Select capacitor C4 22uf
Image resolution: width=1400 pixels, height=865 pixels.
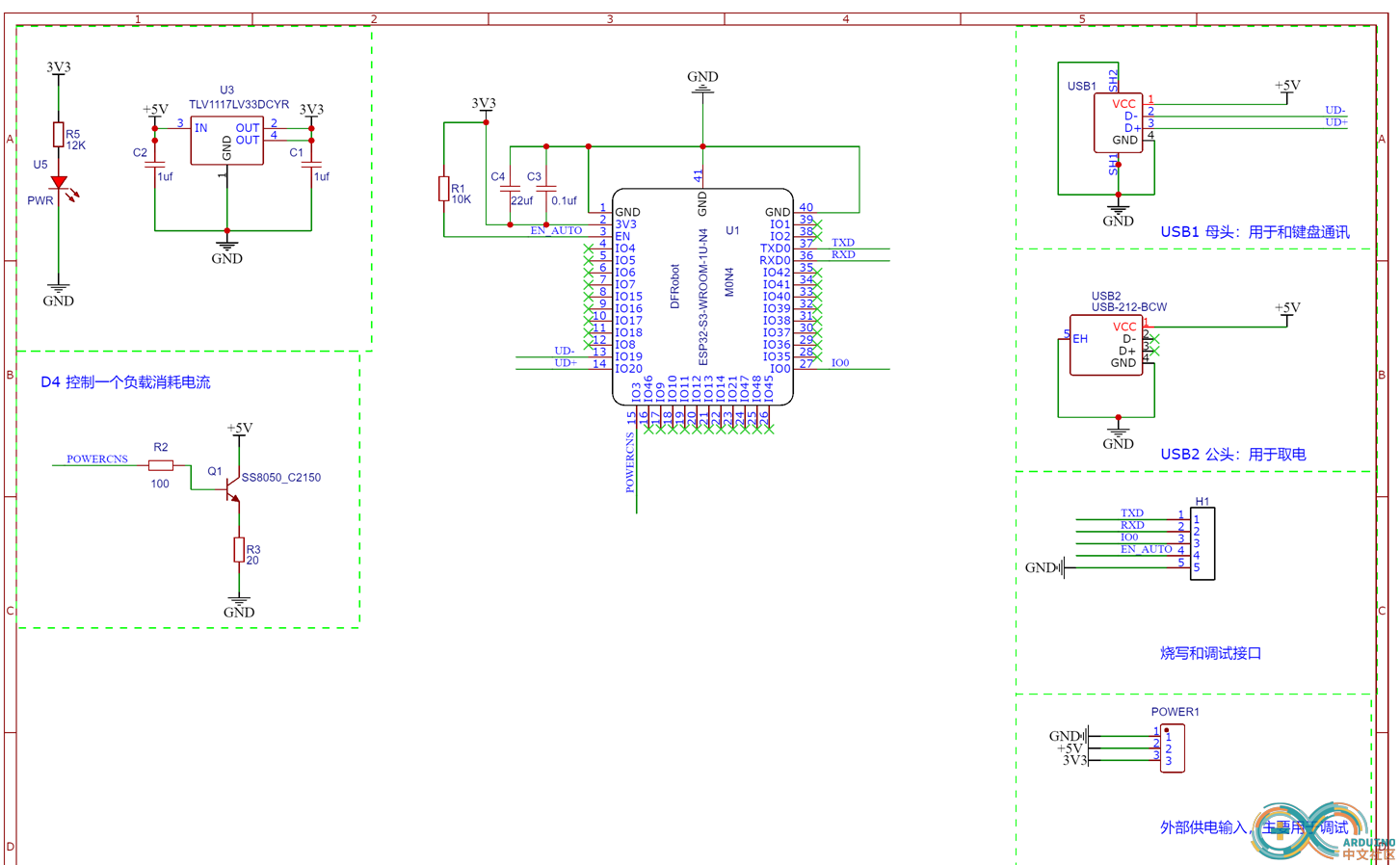tap(510, 189)
